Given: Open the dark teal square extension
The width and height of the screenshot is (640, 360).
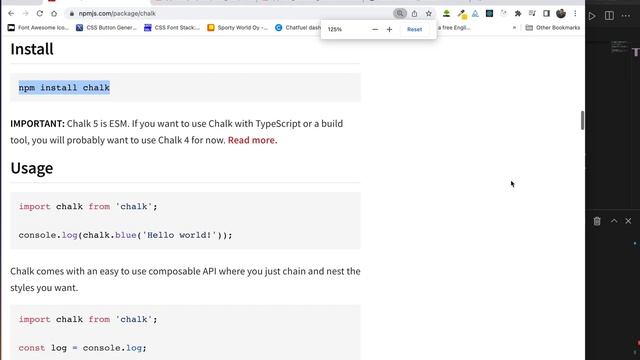Looking at the screenshot, I should [489, 13].
